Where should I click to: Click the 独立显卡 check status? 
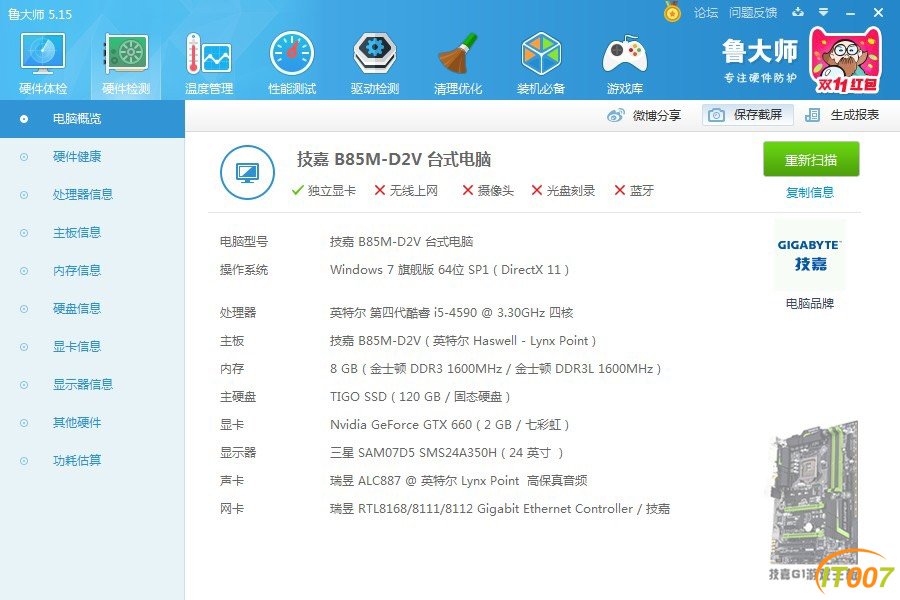tap(324, 191)
